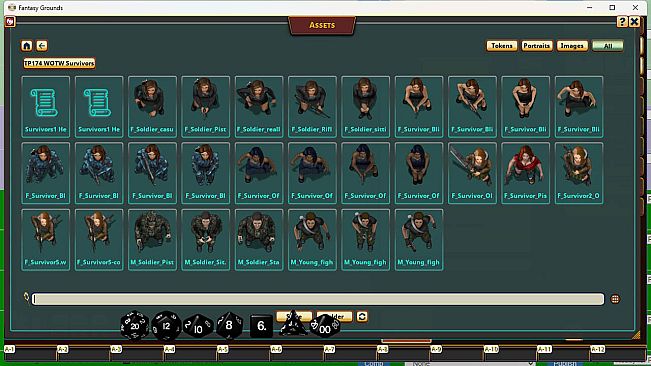This screenshot has height=366, width=651.
Task: Select the F_Survivor_Ol token
Action: coord(472,173)
